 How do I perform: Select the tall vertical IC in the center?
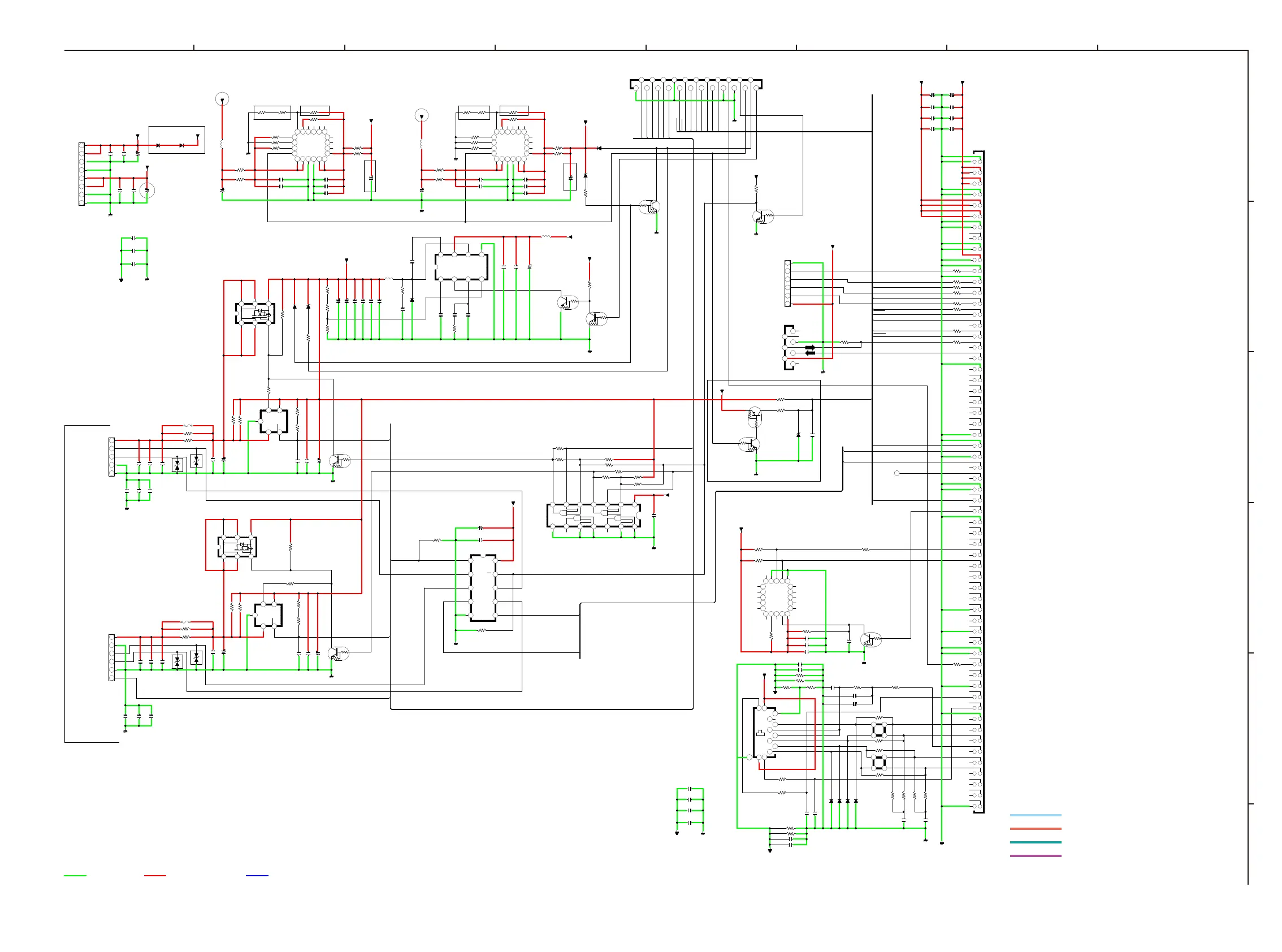[x=483, y=588]
